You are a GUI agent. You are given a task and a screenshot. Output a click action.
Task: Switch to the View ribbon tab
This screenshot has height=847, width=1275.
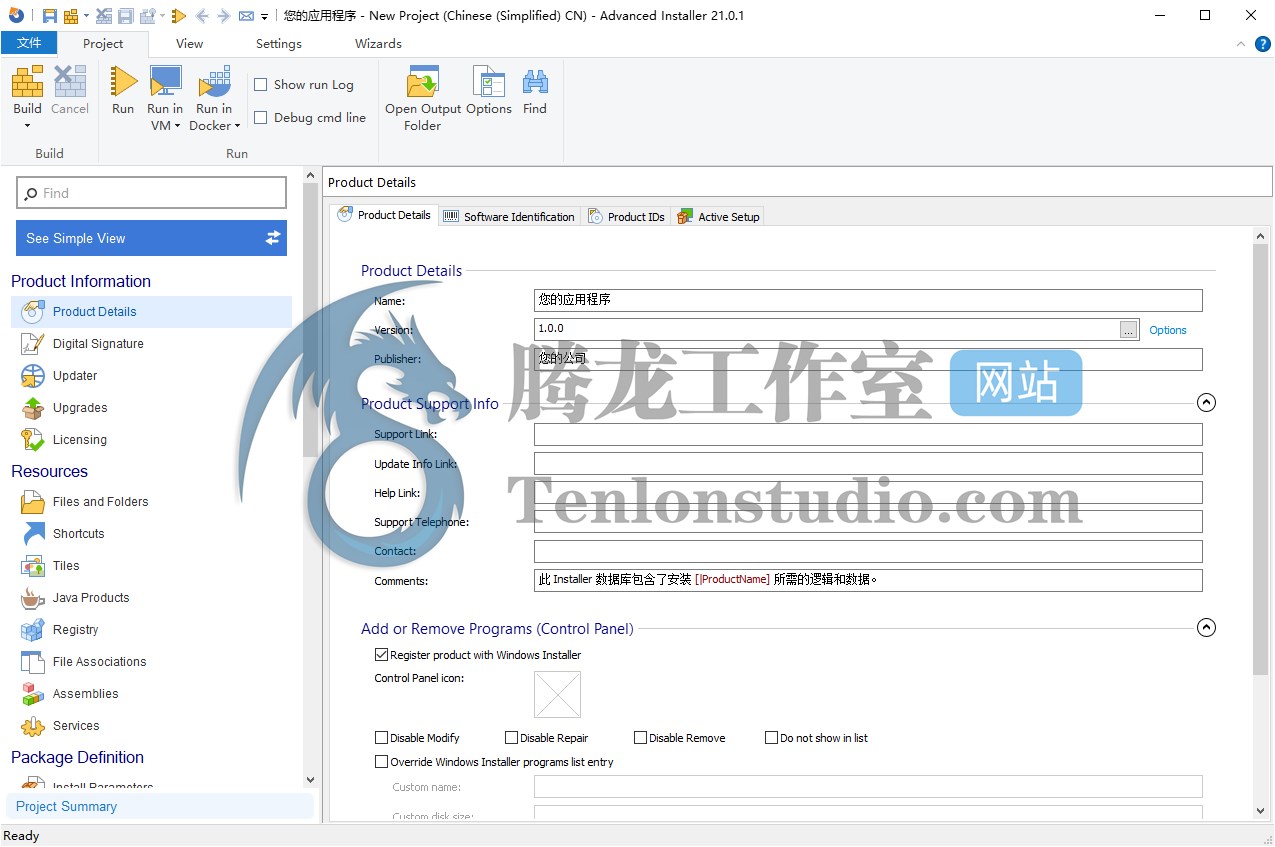[x=189, y=43]
